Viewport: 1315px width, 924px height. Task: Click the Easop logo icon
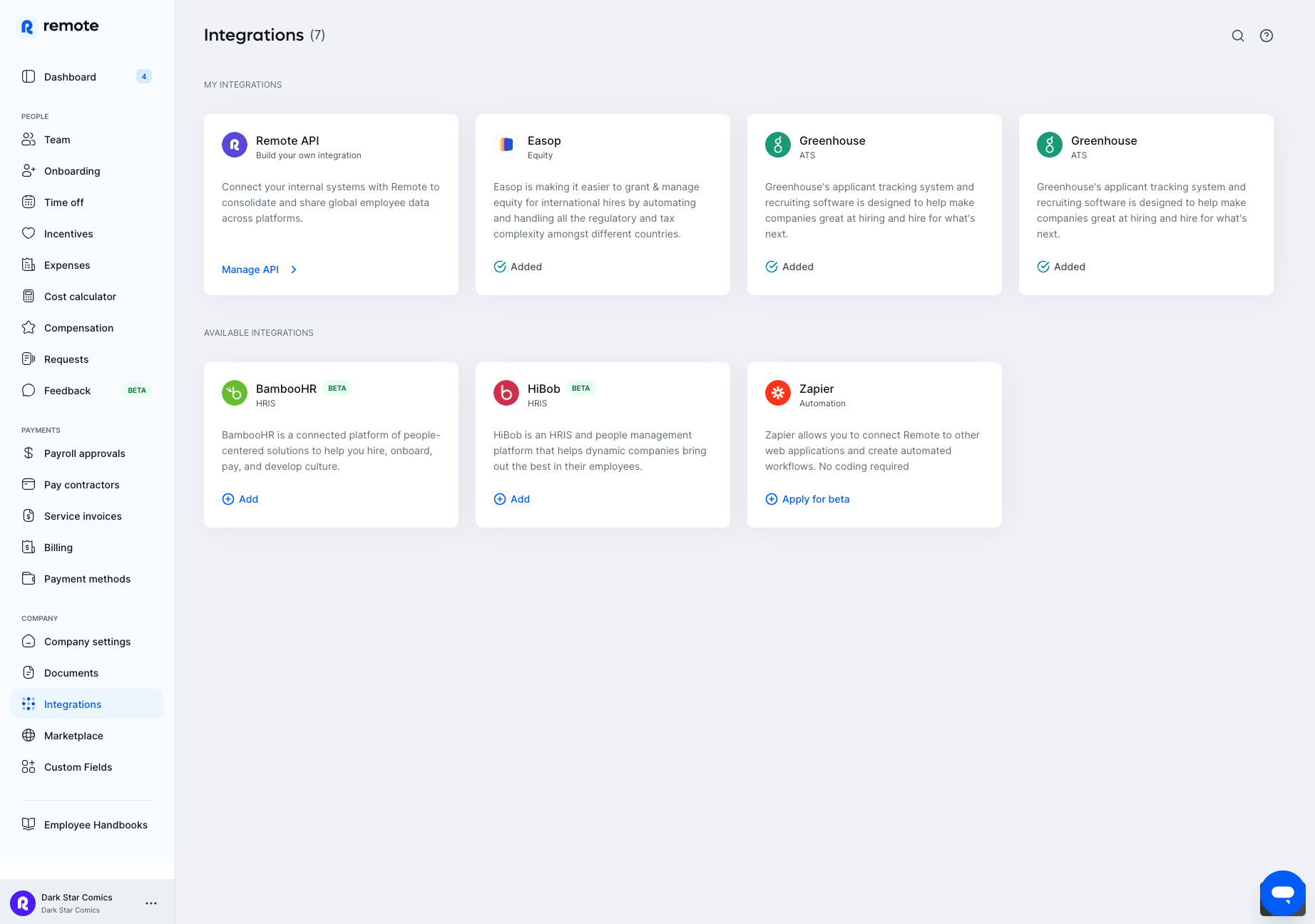[506, 145]
